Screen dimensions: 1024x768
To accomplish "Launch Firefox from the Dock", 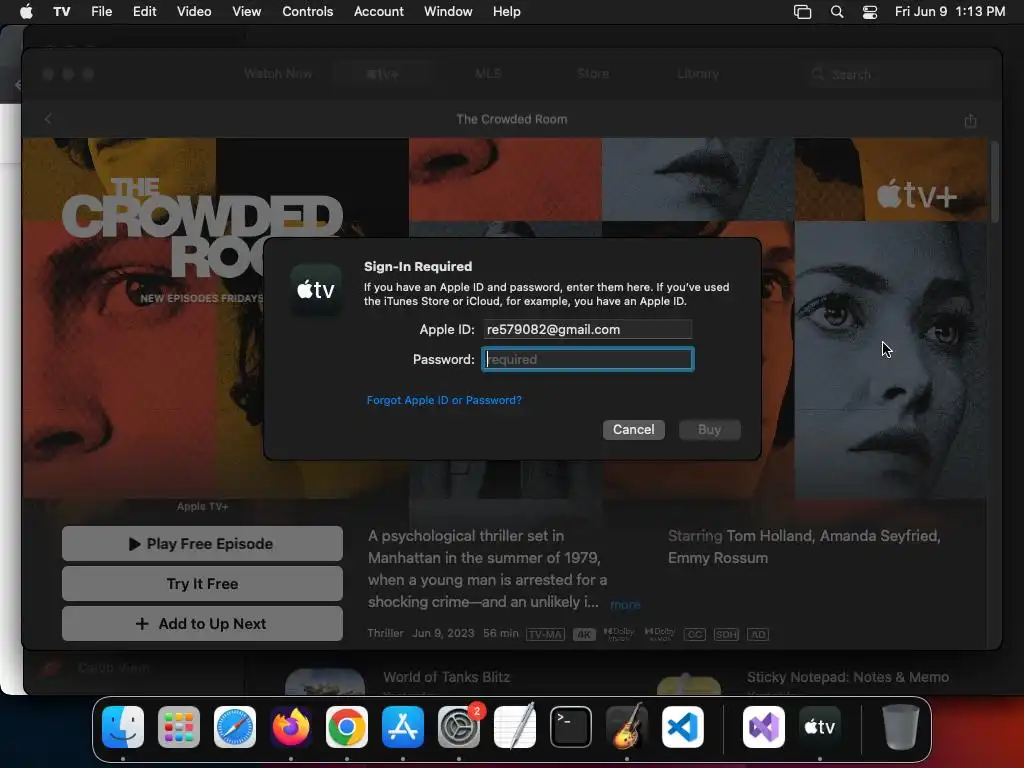I will (291, 727).
